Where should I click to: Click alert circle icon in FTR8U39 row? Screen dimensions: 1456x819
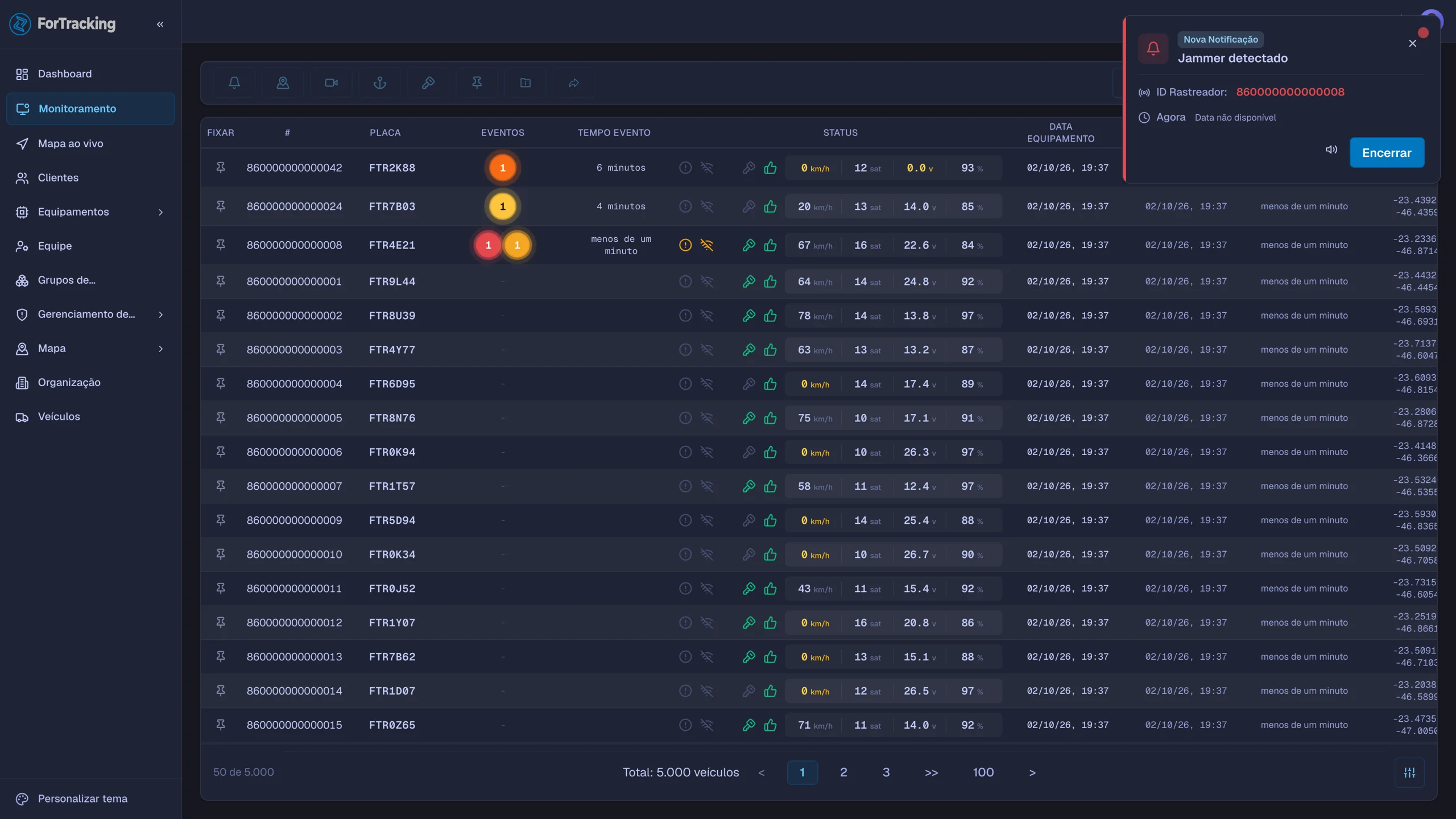(x=685, y=316)
